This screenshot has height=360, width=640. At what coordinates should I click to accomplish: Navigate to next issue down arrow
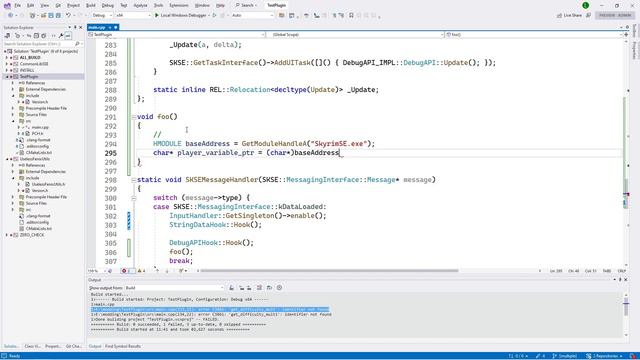[167, 271]
